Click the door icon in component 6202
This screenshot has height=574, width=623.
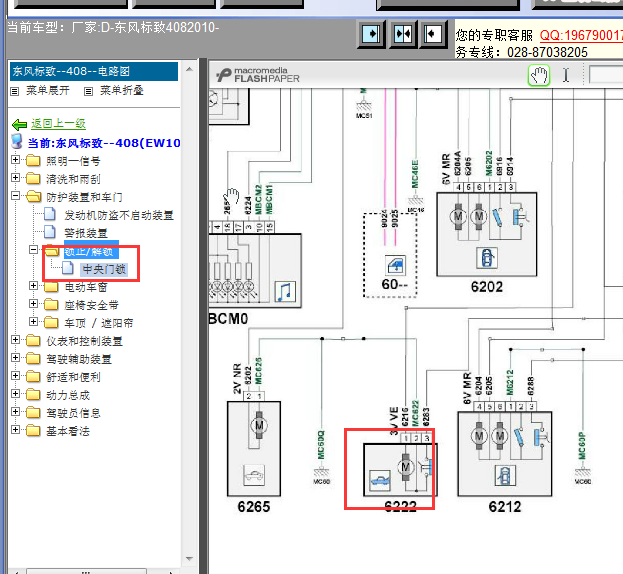[487, 257]
